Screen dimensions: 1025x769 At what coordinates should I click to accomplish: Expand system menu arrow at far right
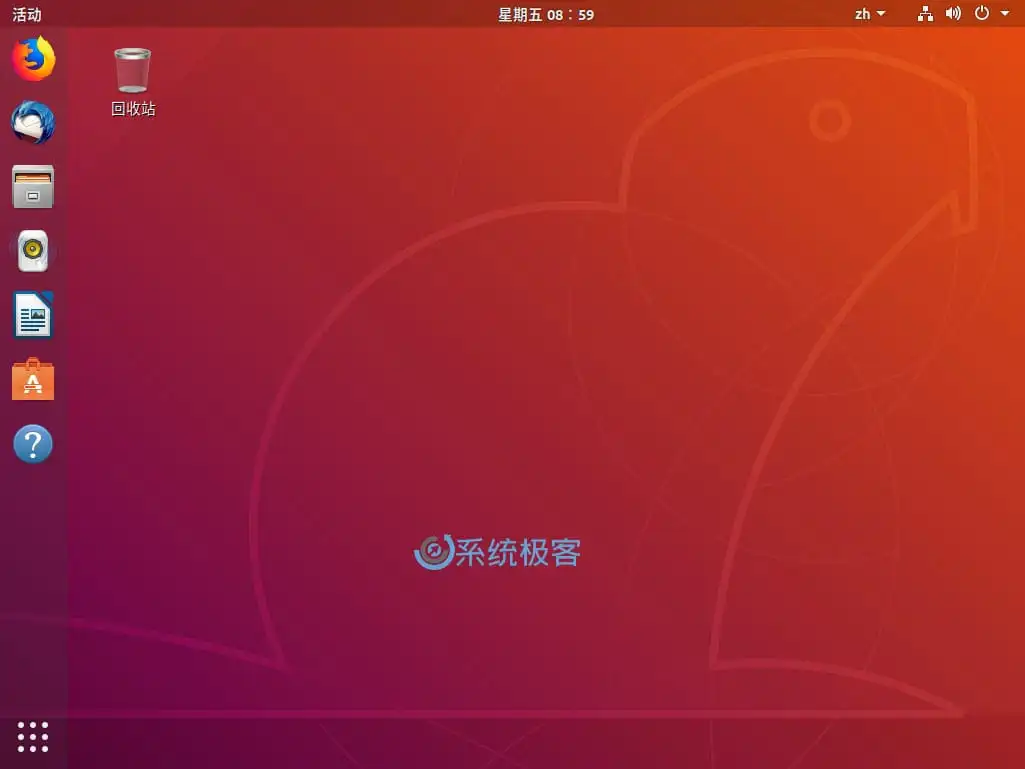tap(1005, 13)
